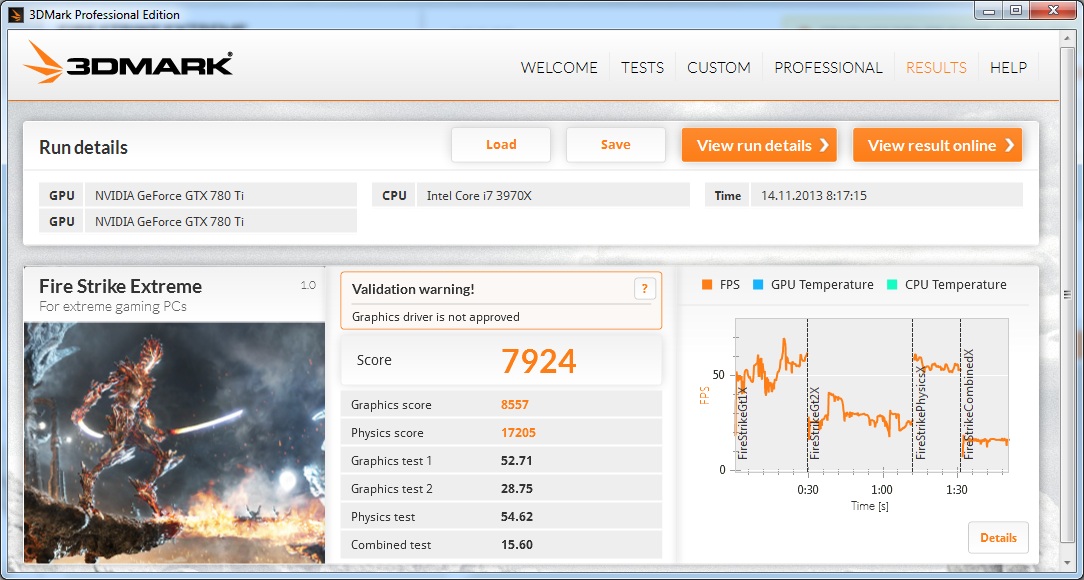This screenshot has width=1084, height=580.
Task: Click the 'Graphics driver is not approved' message
Action: coord(436,317)
